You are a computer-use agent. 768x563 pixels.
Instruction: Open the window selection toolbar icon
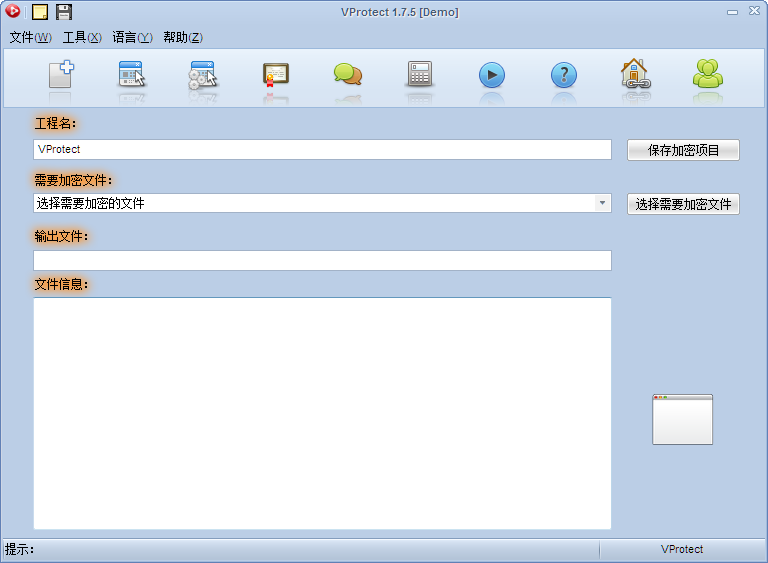132,74
